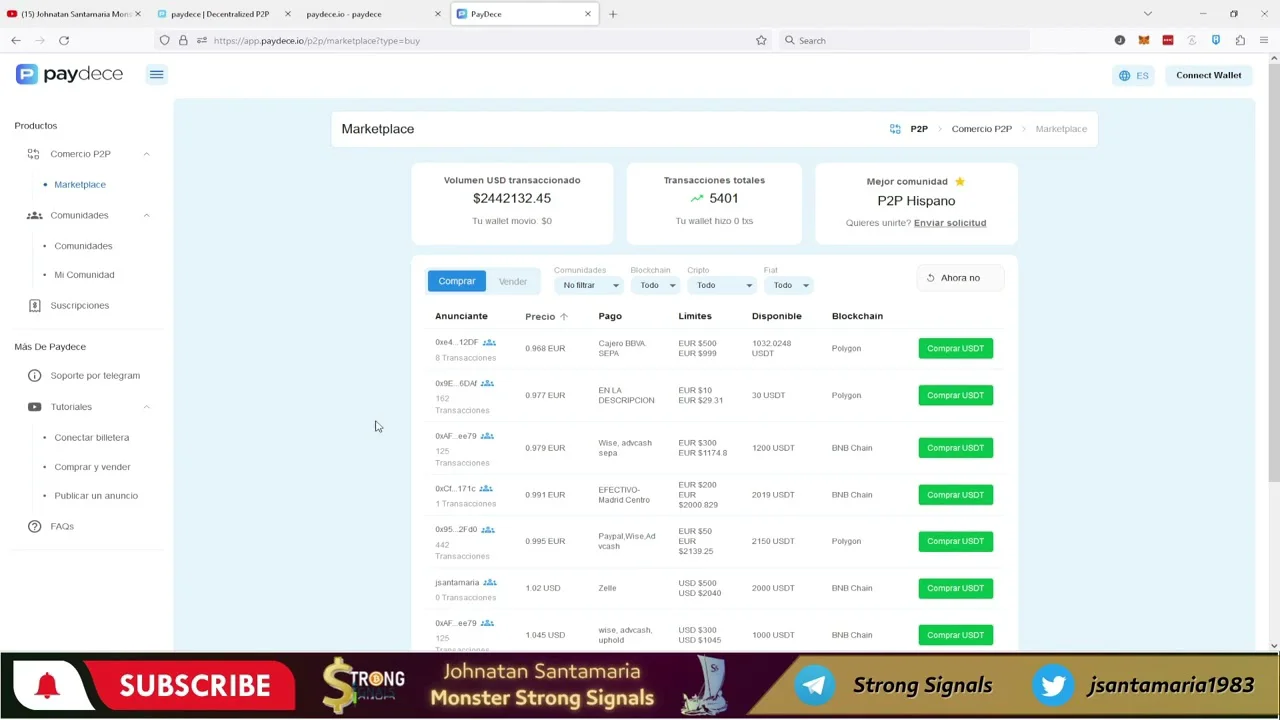1280x720 pixels.
Task: Click the browser page reload icon
Action: coord(64,41)
